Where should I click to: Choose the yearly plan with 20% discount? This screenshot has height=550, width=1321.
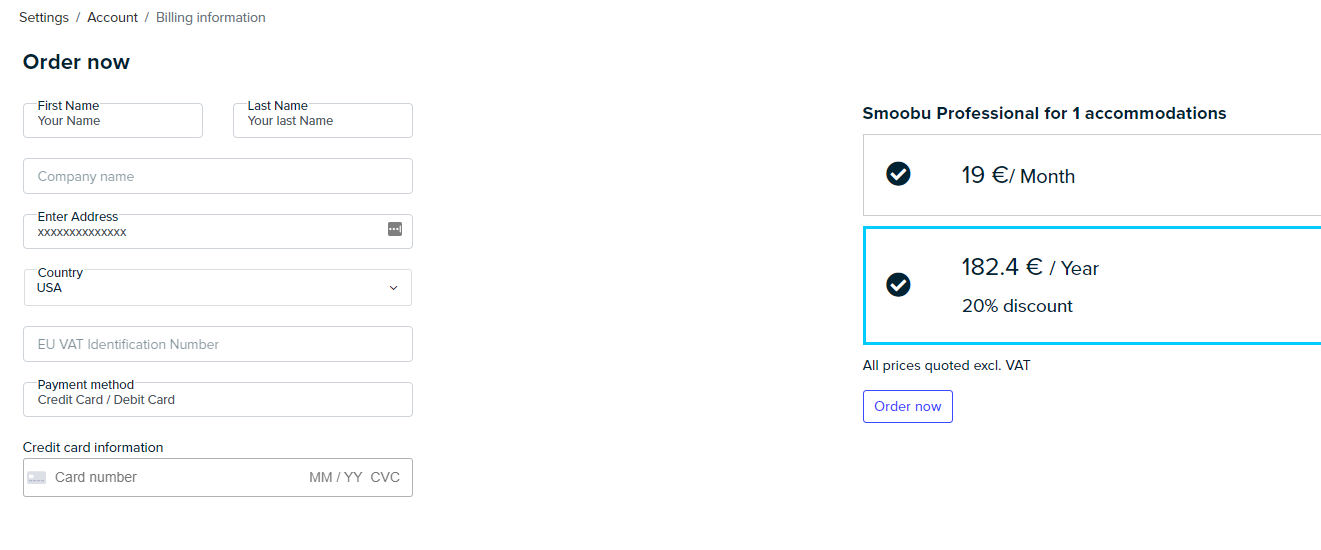(1092, 285)
